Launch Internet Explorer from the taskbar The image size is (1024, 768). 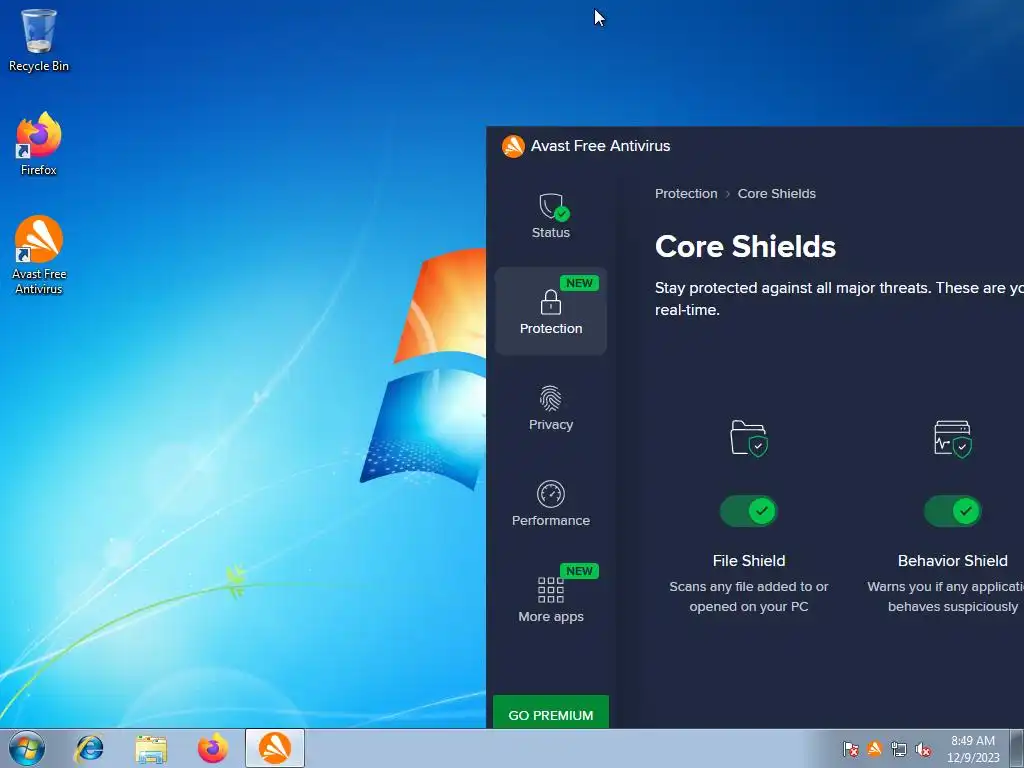click(89, 748)
